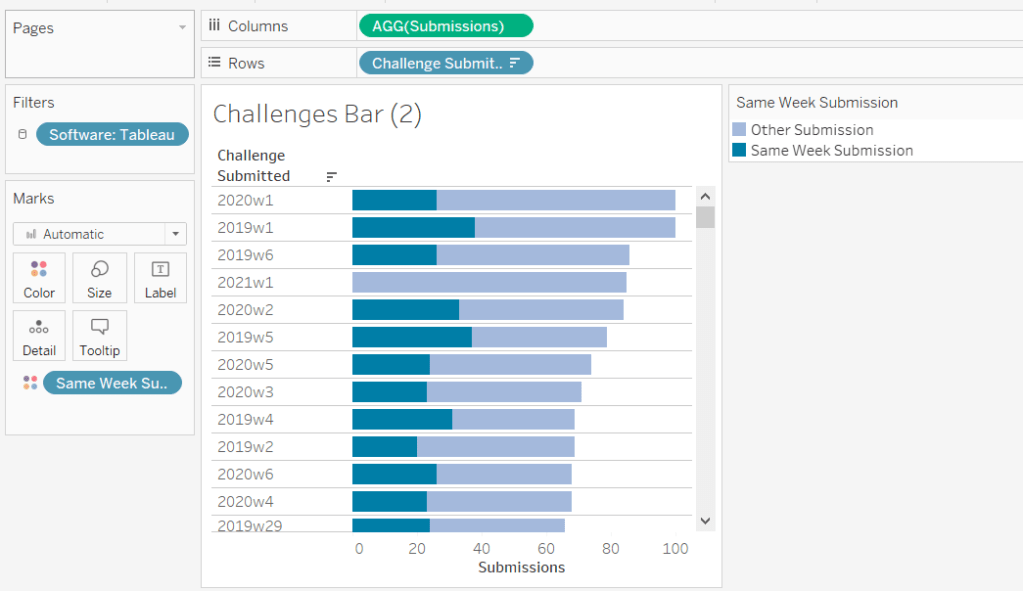The height and width of the screenshot is (591, 1023).
Task: Click the Tooltip mark card icon
Action: click(99, 335)
